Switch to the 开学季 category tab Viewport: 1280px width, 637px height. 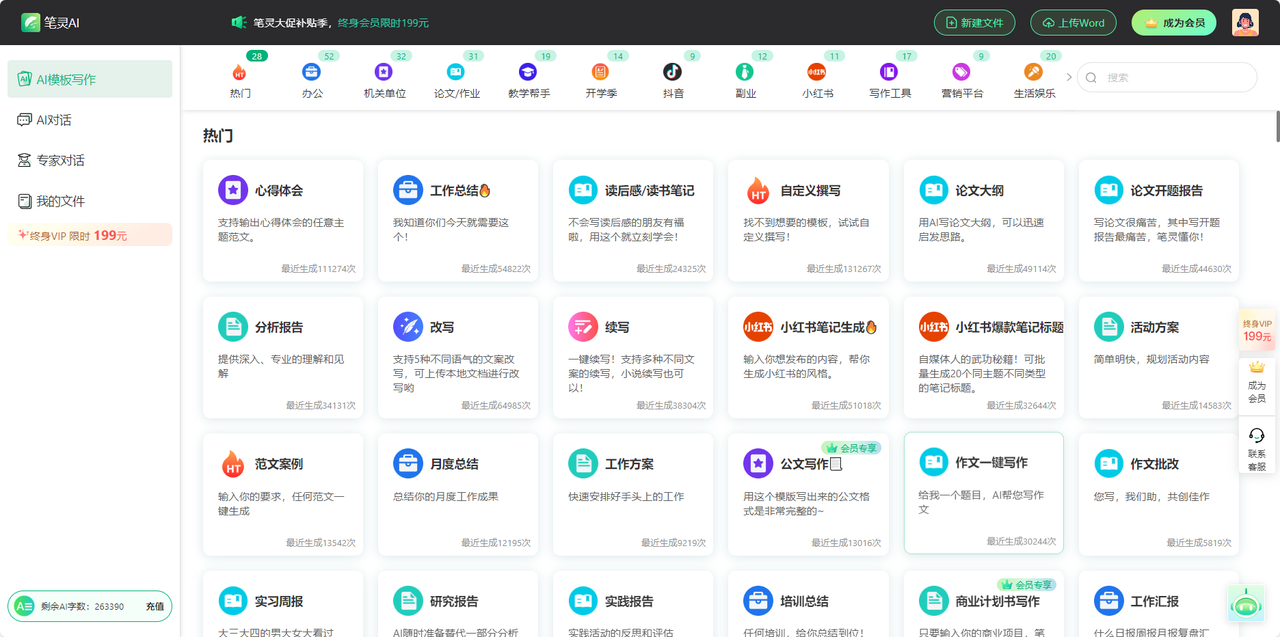point(600,72)
